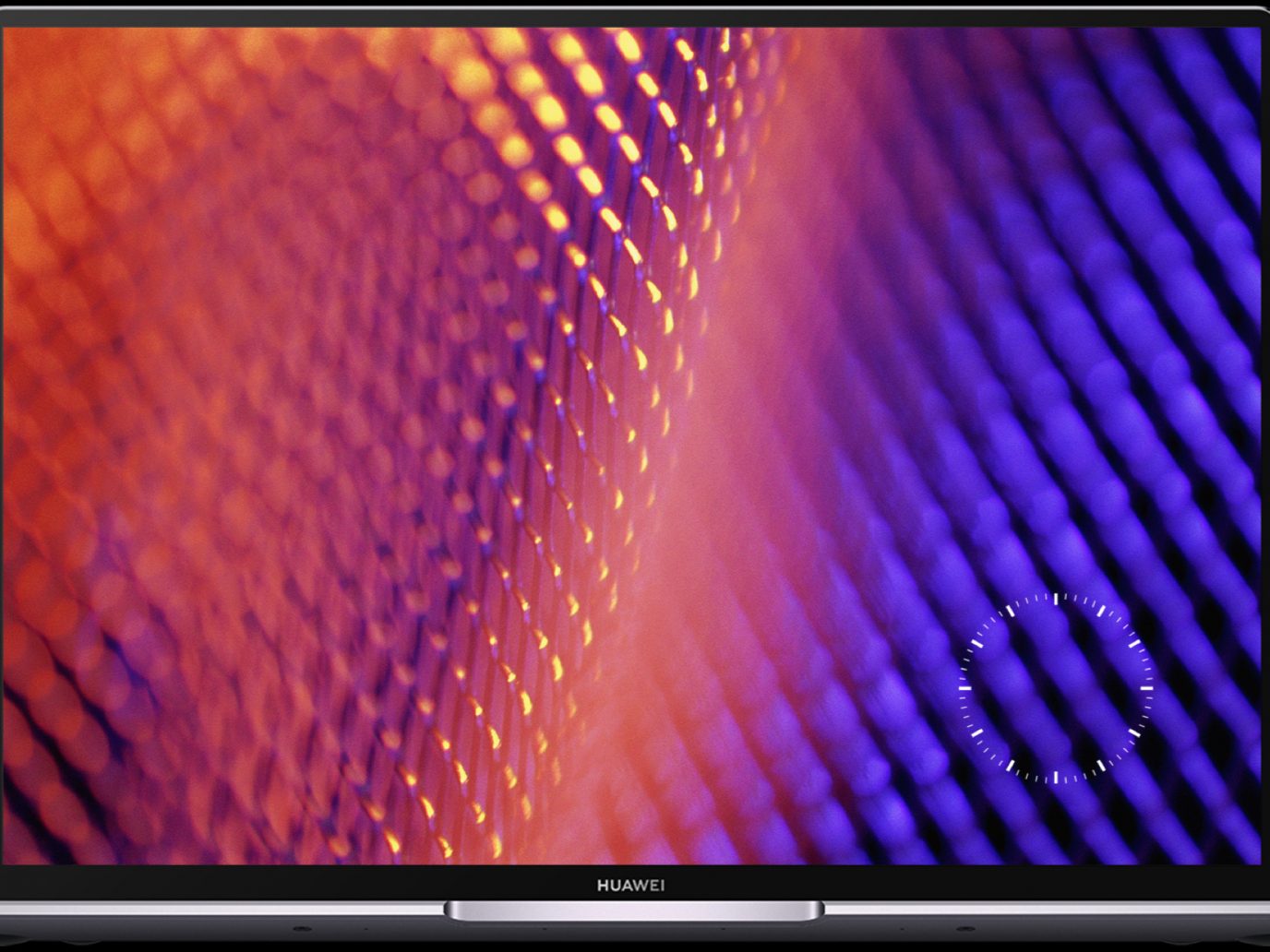Select the 2 o'clock tick on the clock dial
Screen dimensions: 1270x952
pyautogui.click(x=1133, y=643)
